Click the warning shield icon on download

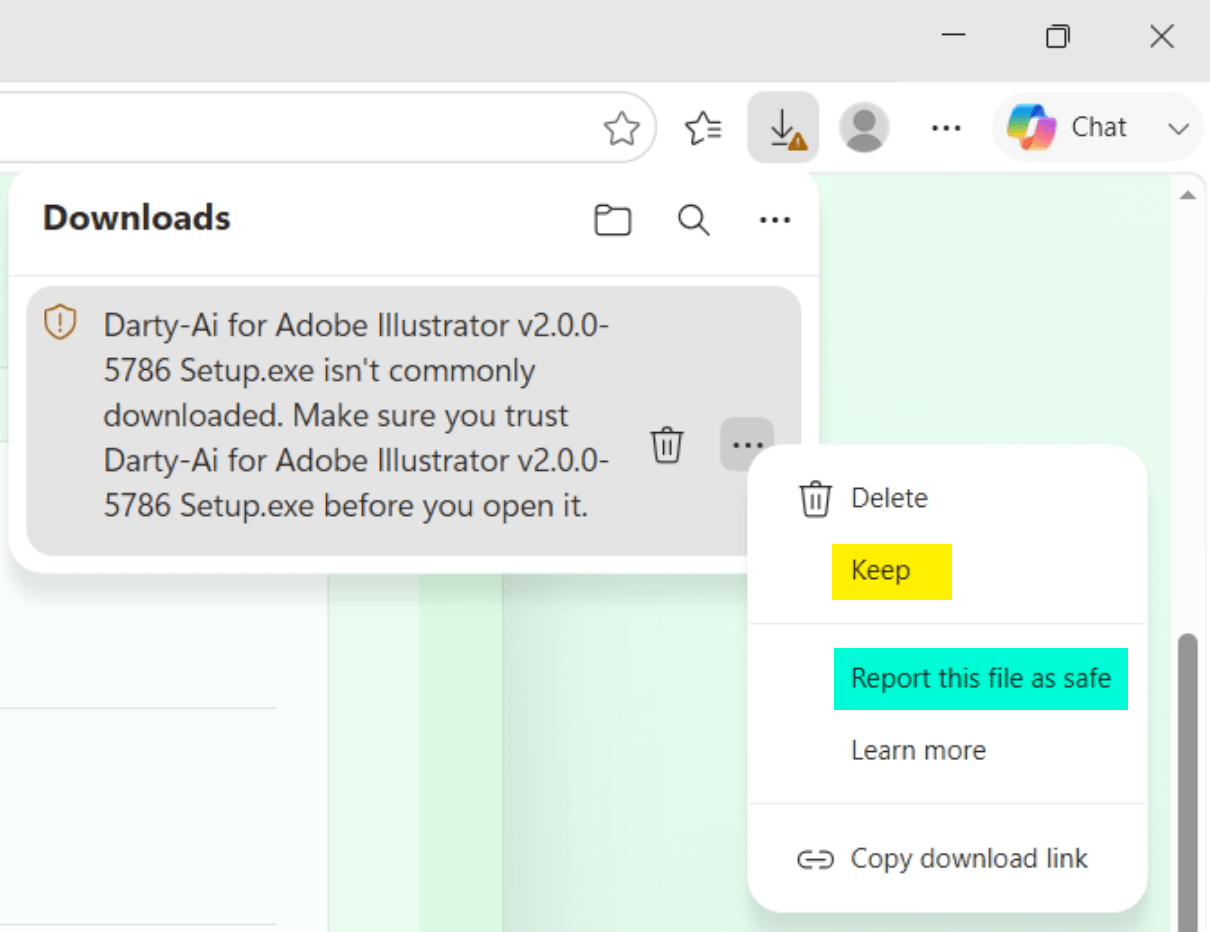click(61, 323)
